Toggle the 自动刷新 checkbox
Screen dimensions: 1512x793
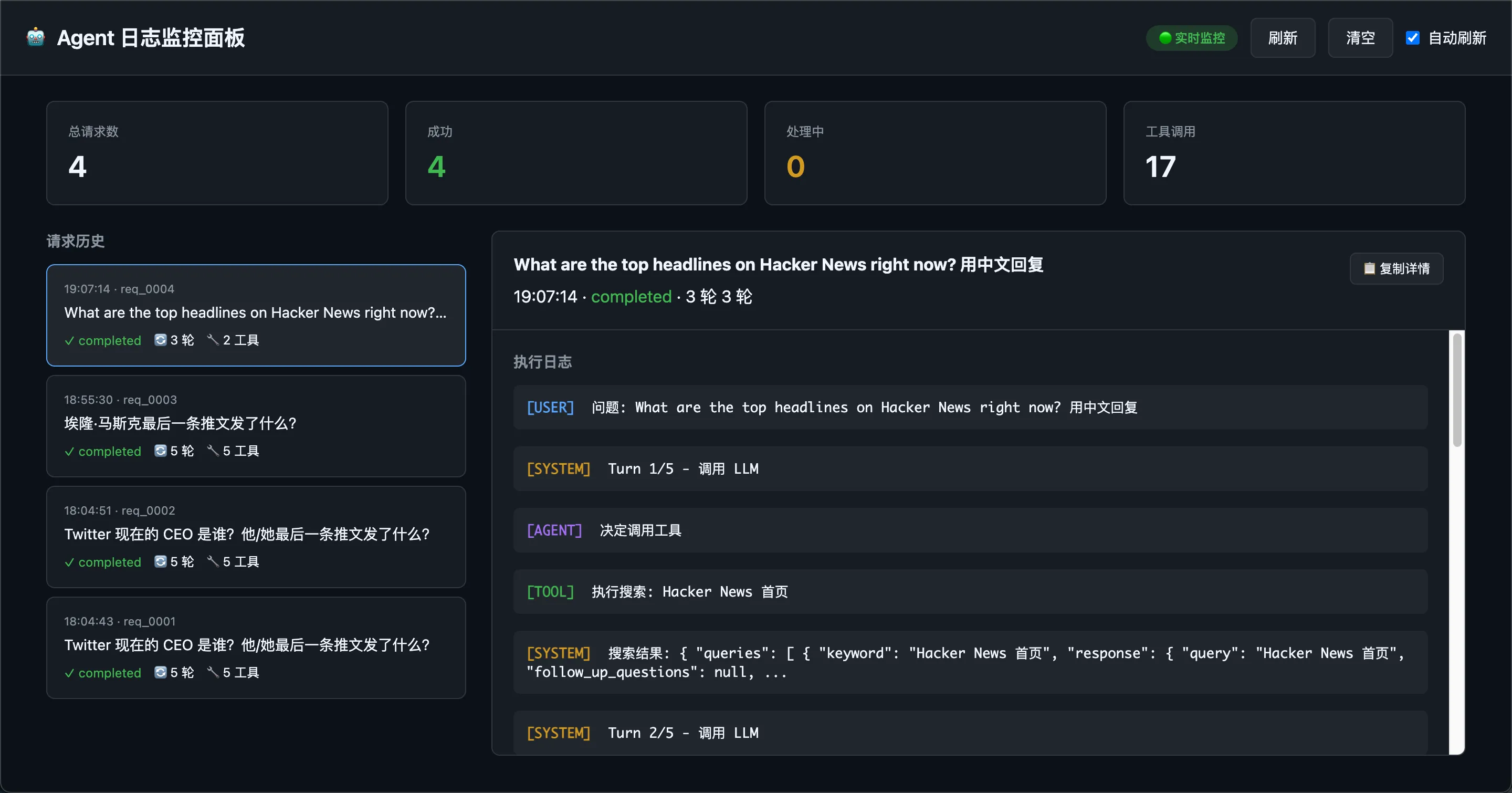point(1412,38)
